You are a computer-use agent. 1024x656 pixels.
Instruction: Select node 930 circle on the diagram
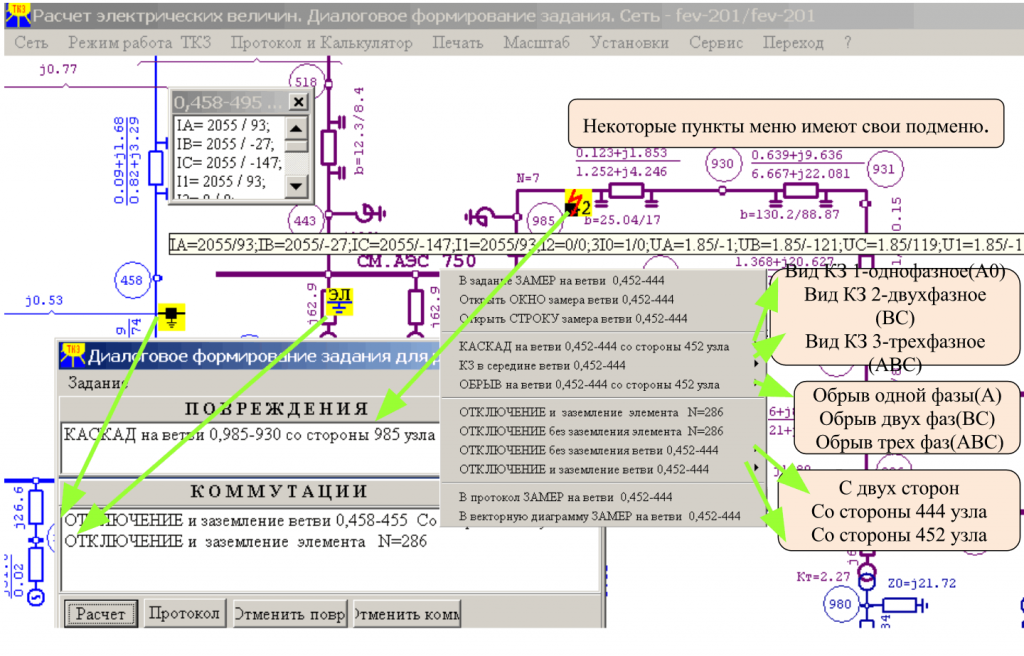(x=720, y=164)
